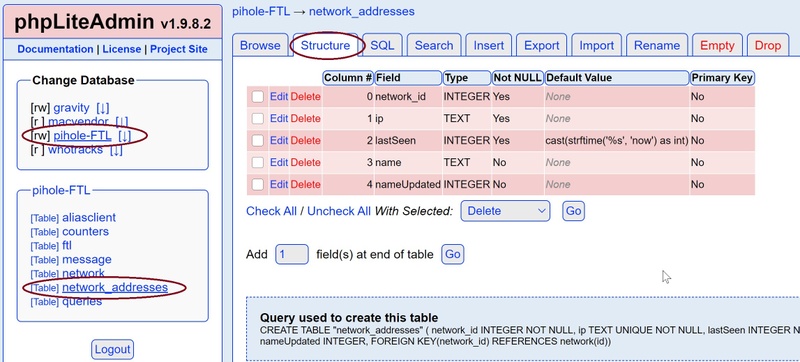Viewport: 800px width, 362px height.
Task: Tick checkbox for network_id row
Action: (258, 96)
